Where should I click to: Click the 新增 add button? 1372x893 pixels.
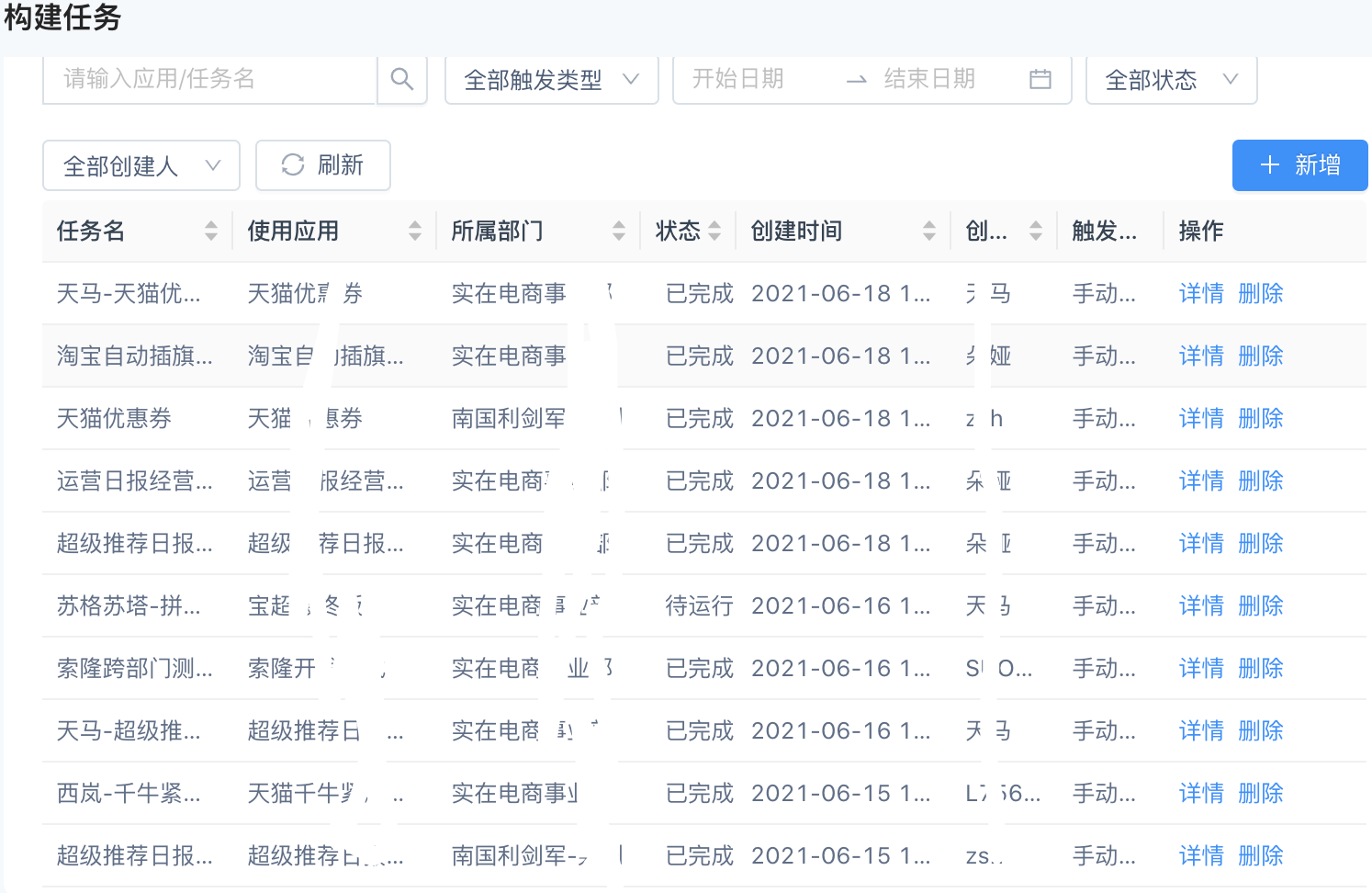click(x=1299, y=165)
